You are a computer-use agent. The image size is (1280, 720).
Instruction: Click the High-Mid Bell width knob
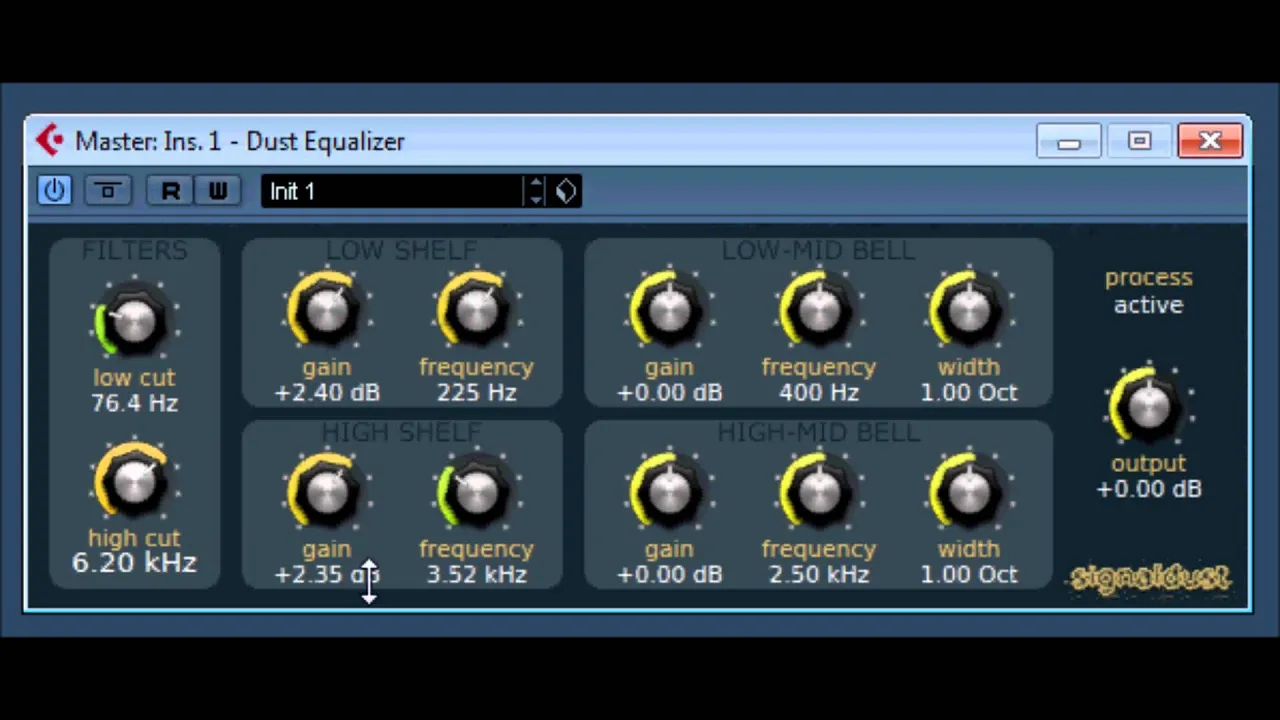pos(968,492)
